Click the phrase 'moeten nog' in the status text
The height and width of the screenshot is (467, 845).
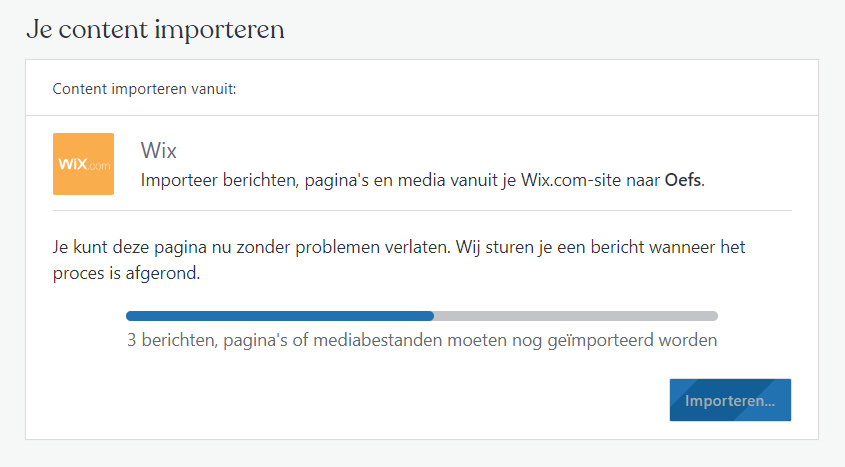(495, 340)
